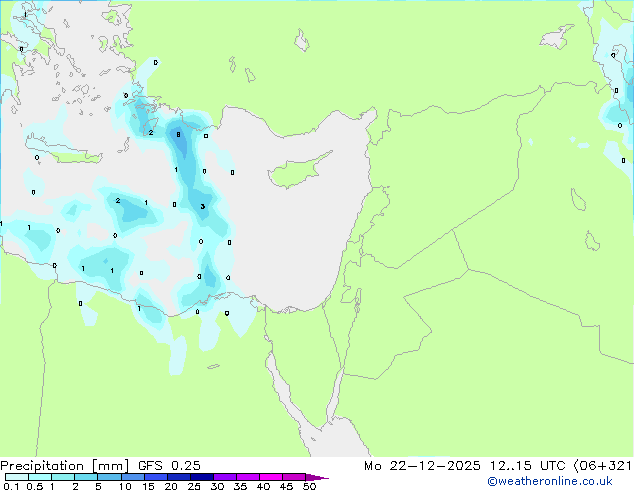Pick the 35–40 mm legend color box

247,477
